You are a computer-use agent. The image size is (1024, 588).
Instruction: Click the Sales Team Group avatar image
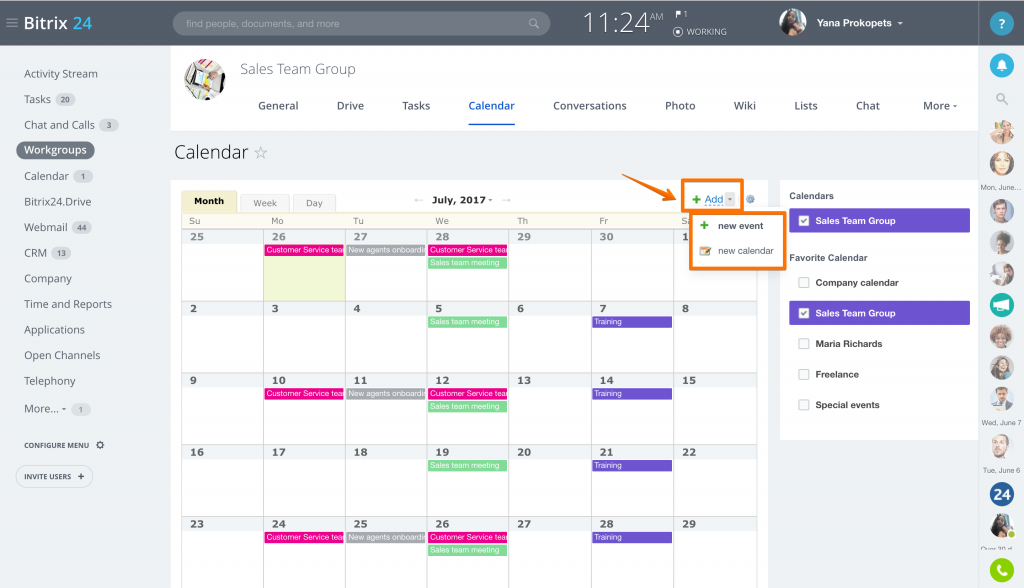point(204,79)
